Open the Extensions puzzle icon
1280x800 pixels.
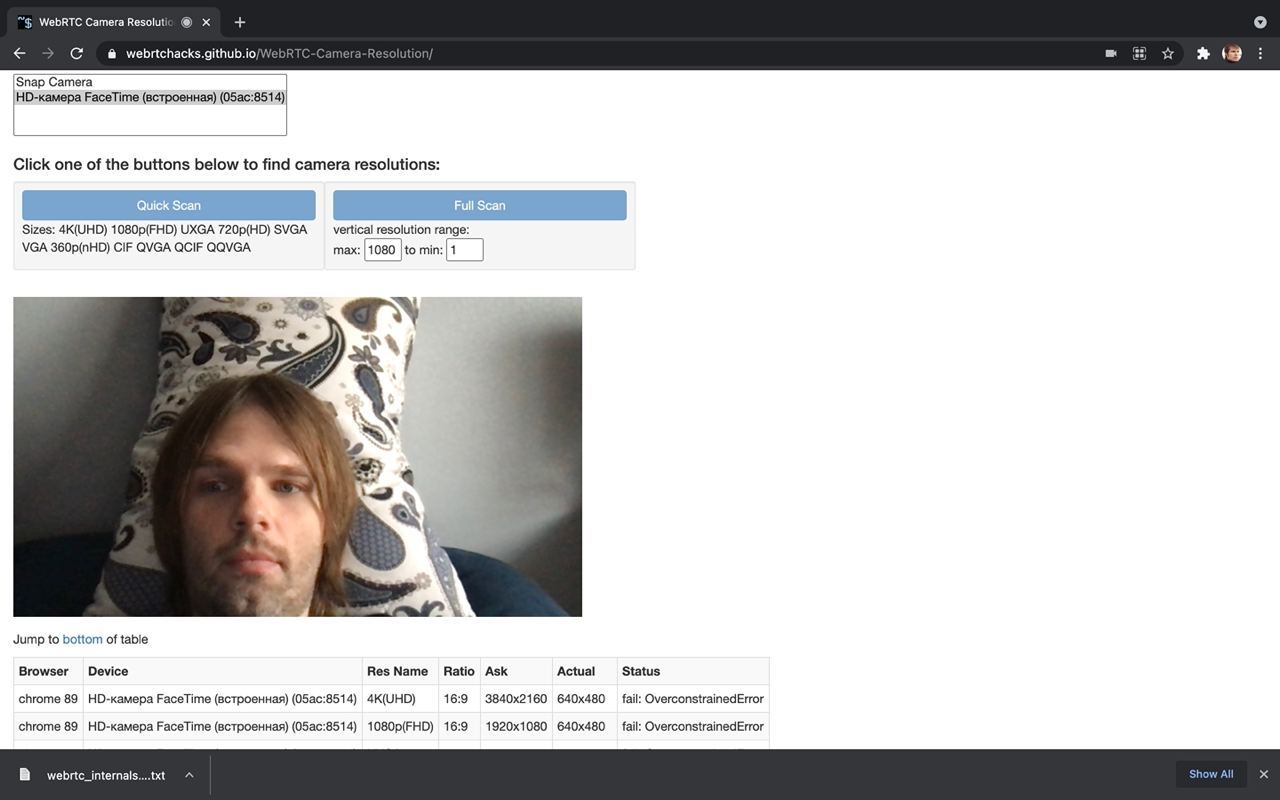1203,53
